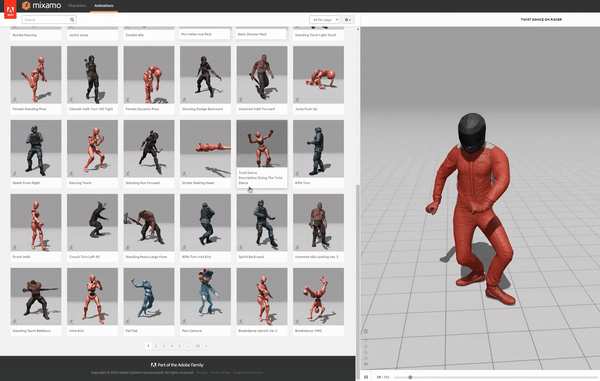Select Standing Run Forward thumbnail
The height and width of the screenshot is (381, 600).
[x=149, y=148]
